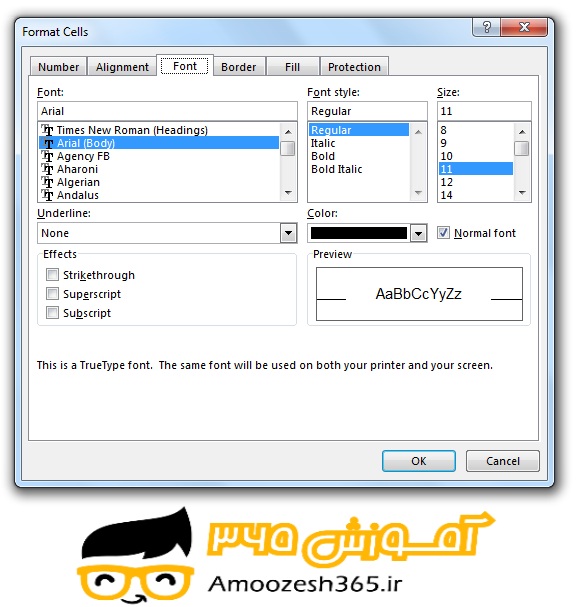Switch to the Border tab

coord(239,67)
